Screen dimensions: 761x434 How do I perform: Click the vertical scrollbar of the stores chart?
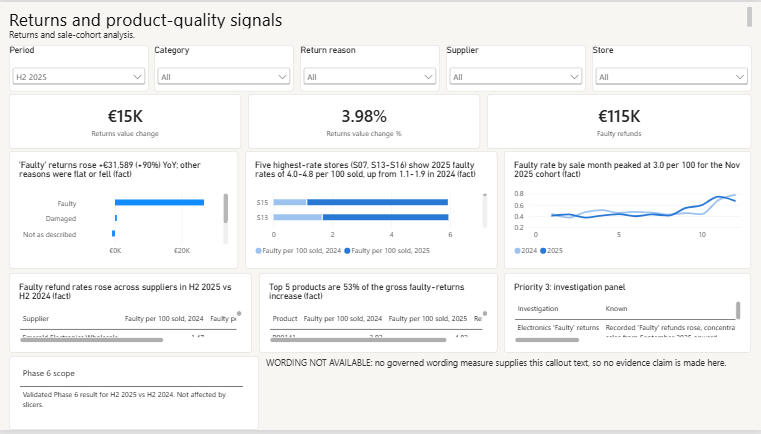click(484, 210)
